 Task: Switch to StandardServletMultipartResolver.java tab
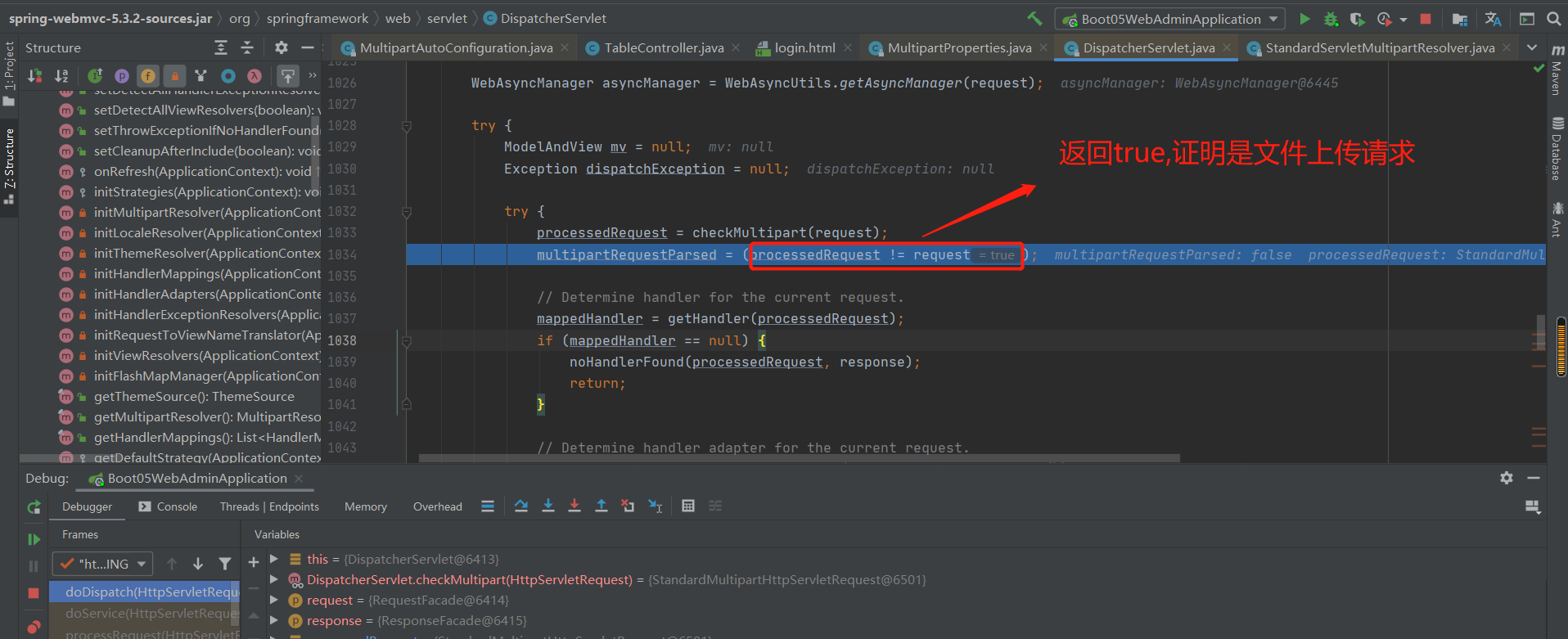tap(1380, 48)
